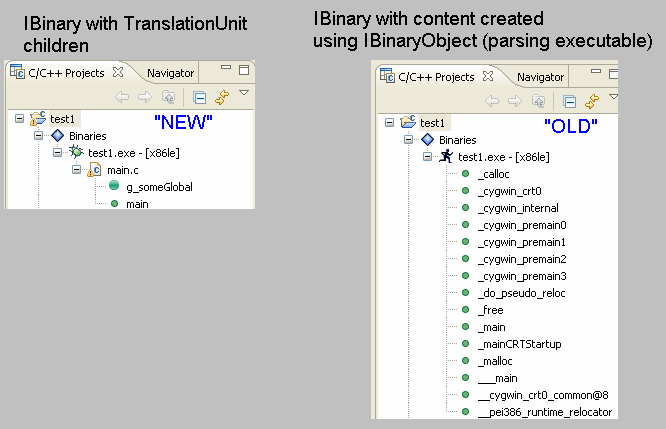666x429 pixels.
Task: Select _cygwin_premain1 symbol
Action: click(522, 243)
